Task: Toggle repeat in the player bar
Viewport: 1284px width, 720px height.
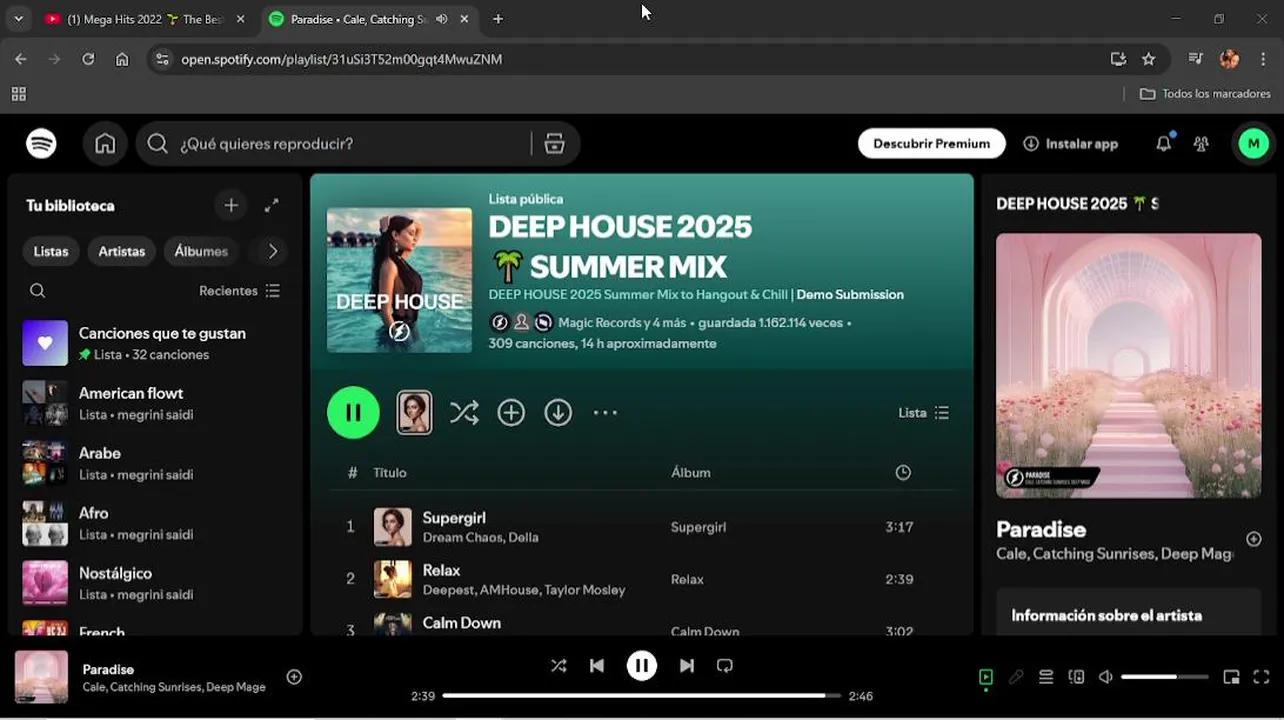Action: 725,666
